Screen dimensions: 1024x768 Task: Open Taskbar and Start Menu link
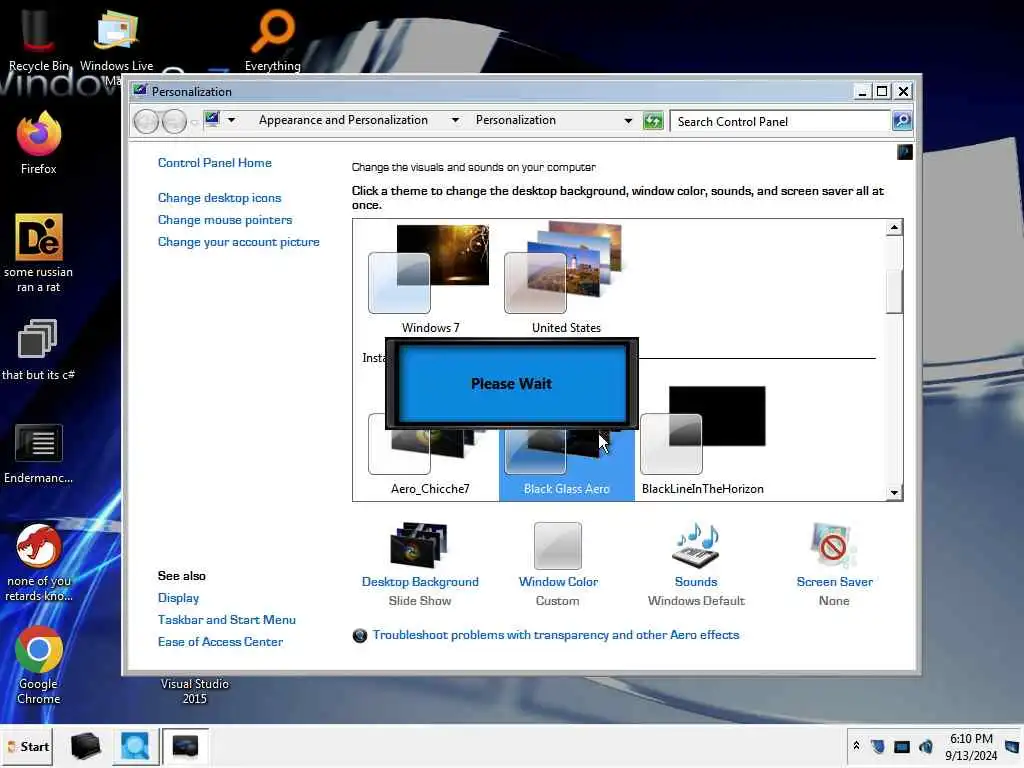[227, 620]
